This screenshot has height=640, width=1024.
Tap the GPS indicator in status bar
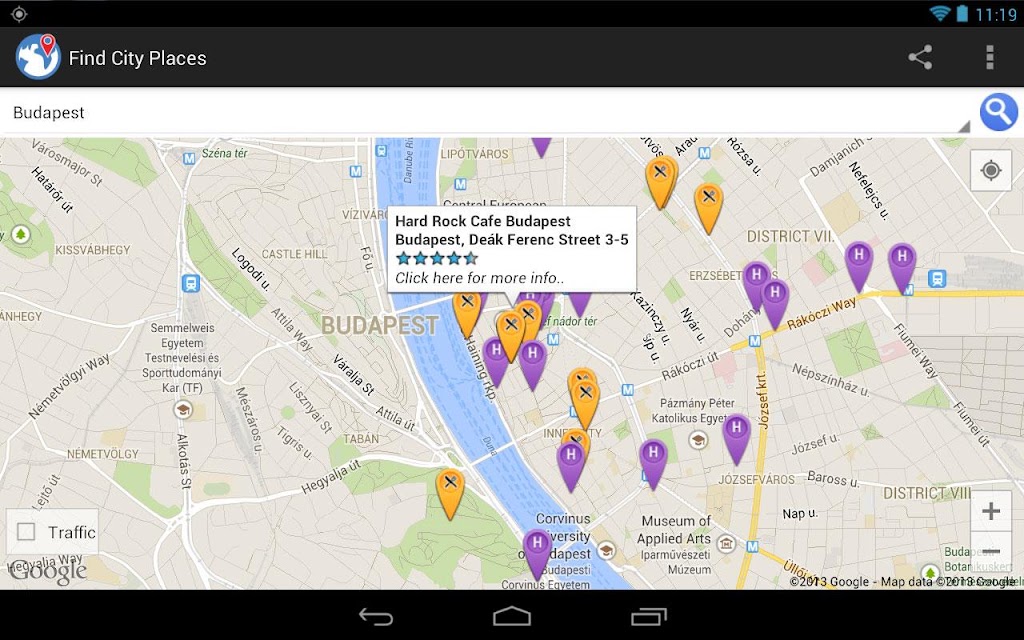click(x=19, y=13)
